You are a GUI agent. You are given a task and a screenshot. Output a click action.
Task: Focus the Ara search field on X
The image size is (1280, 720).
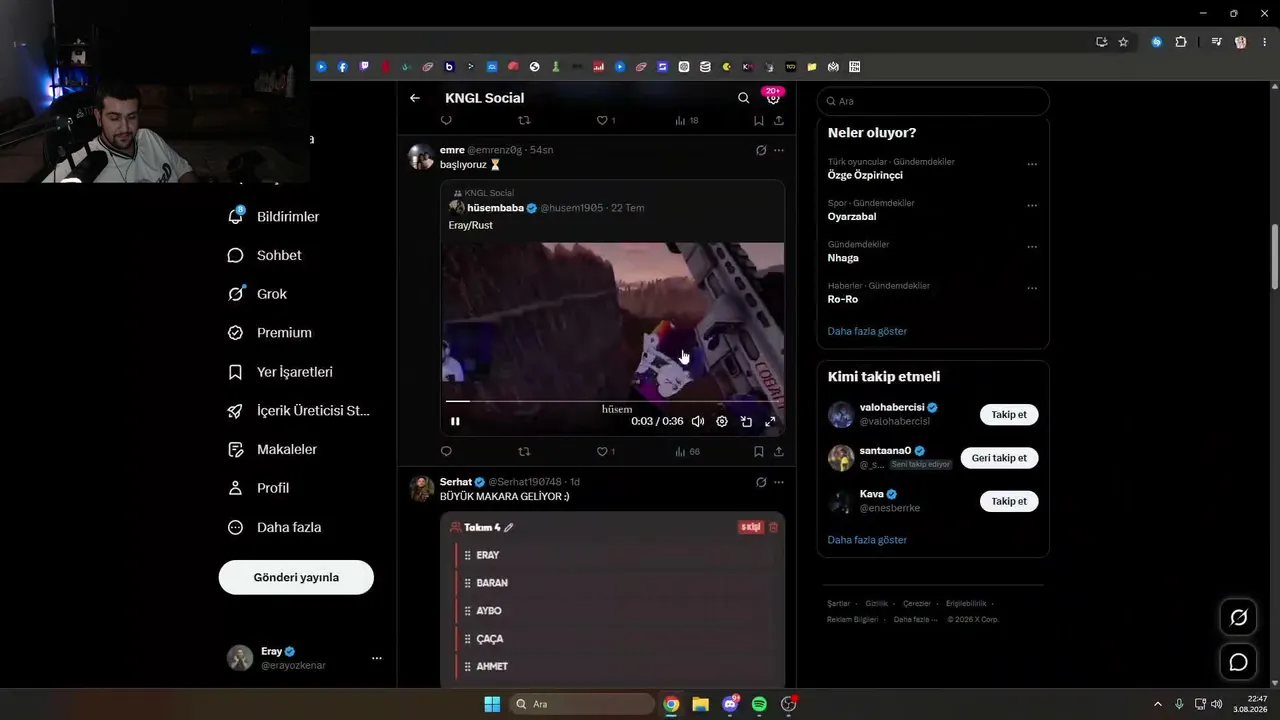click(933, 101)
